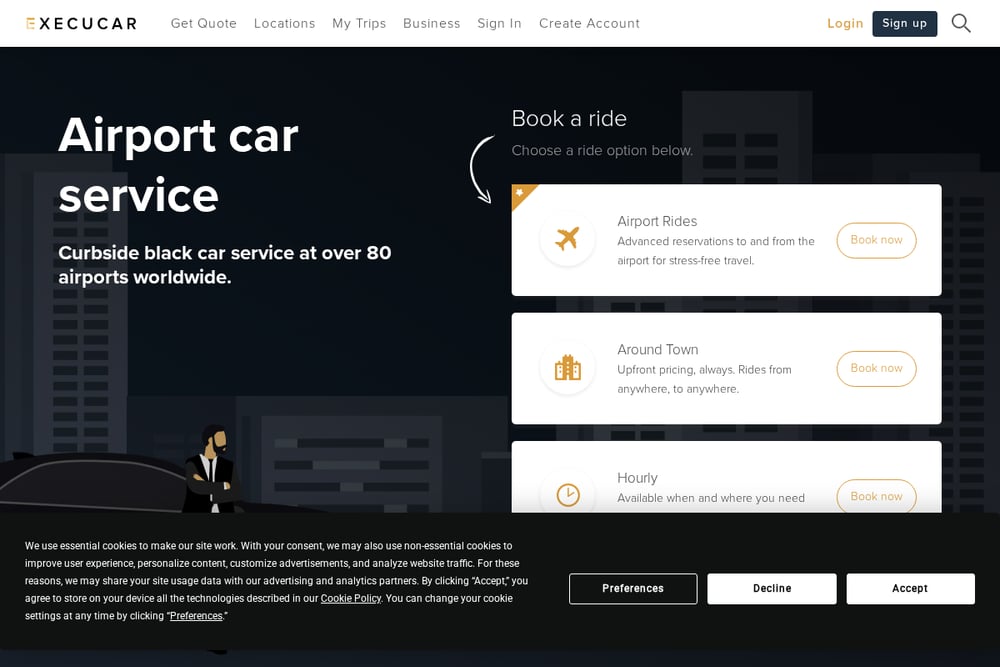Click the buildings icon for Around Town
Image resolution: width=1000 pixels, height=667 pixels.
567,368
